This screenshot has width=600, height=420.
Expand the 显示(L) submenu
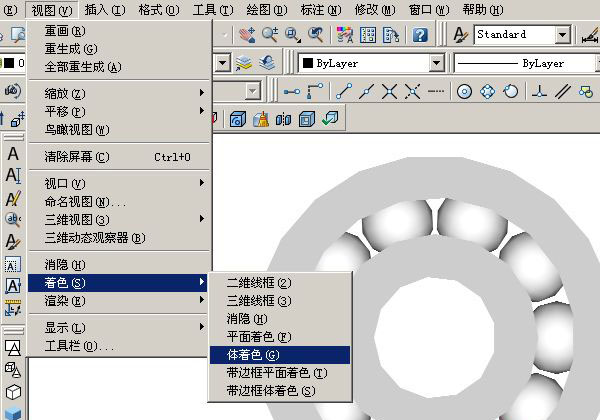pyautogui.click(x=118, y=327)
